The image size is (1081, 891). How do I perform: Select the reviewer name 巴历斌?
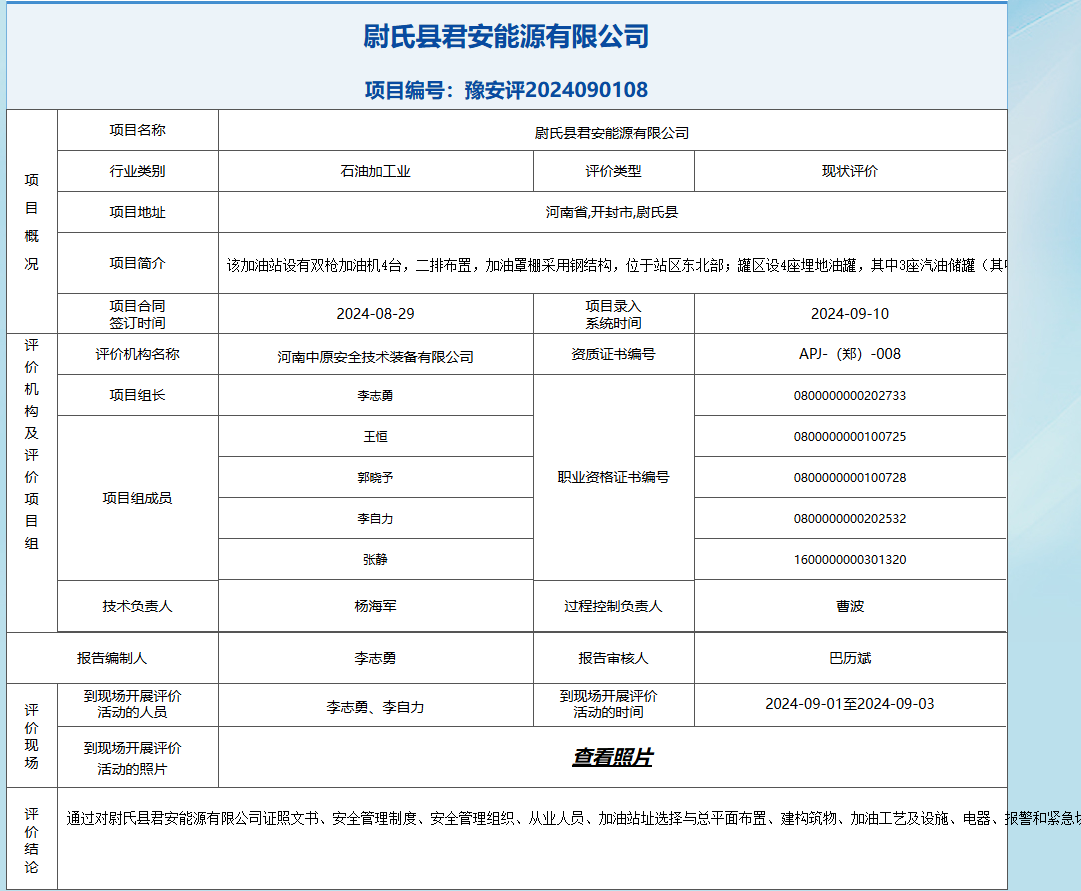click(x=850, y=659)
